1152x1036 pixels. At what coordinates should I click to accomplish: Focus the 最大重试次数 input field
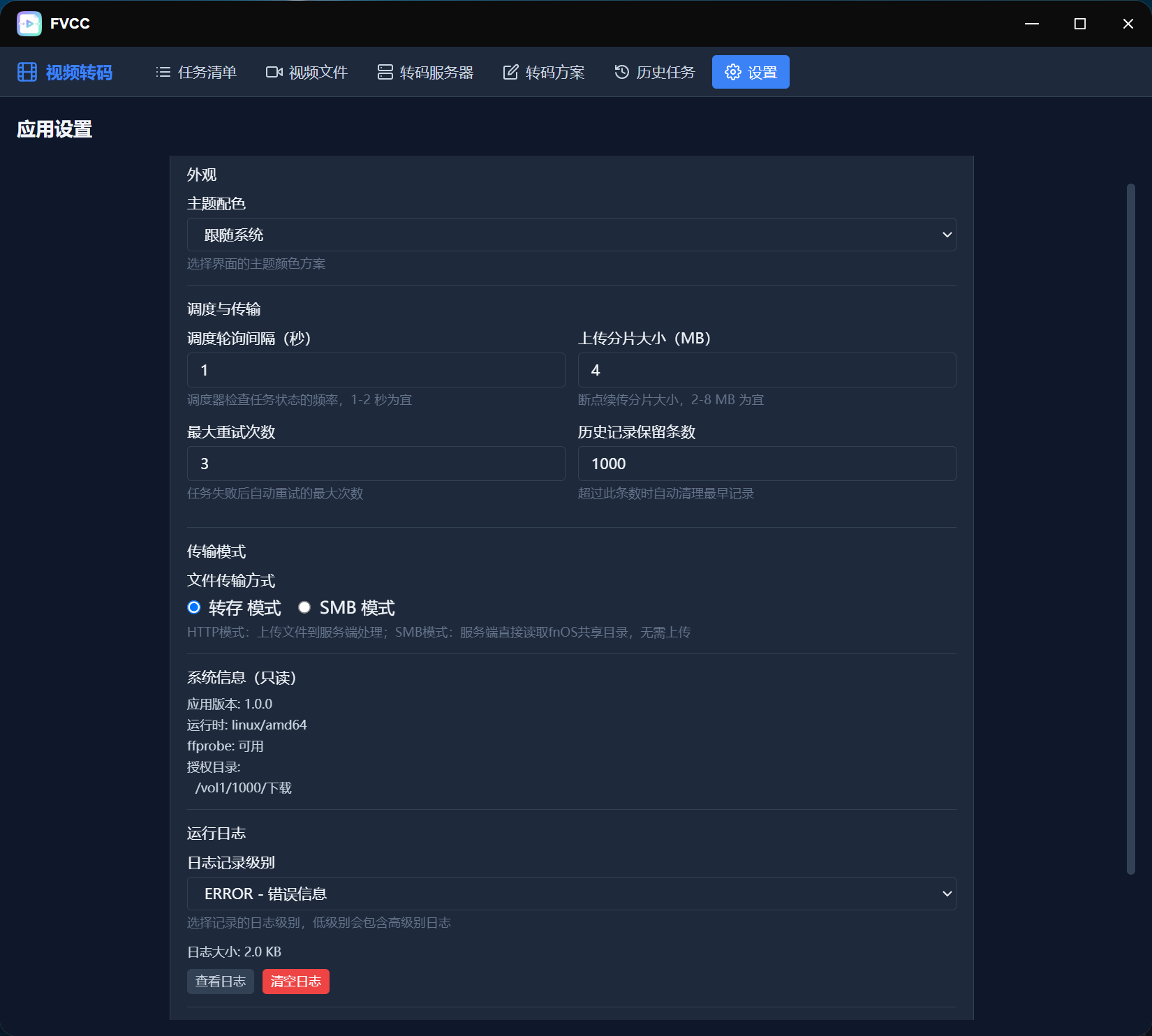376,464
